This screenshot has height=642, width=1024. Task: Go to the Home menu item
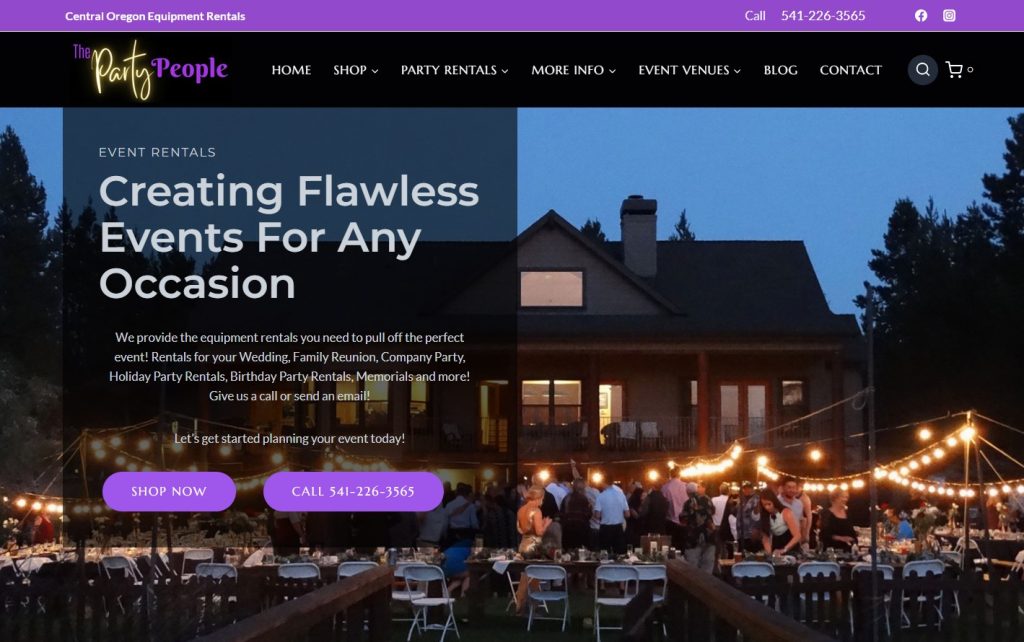tap(291, 70)
